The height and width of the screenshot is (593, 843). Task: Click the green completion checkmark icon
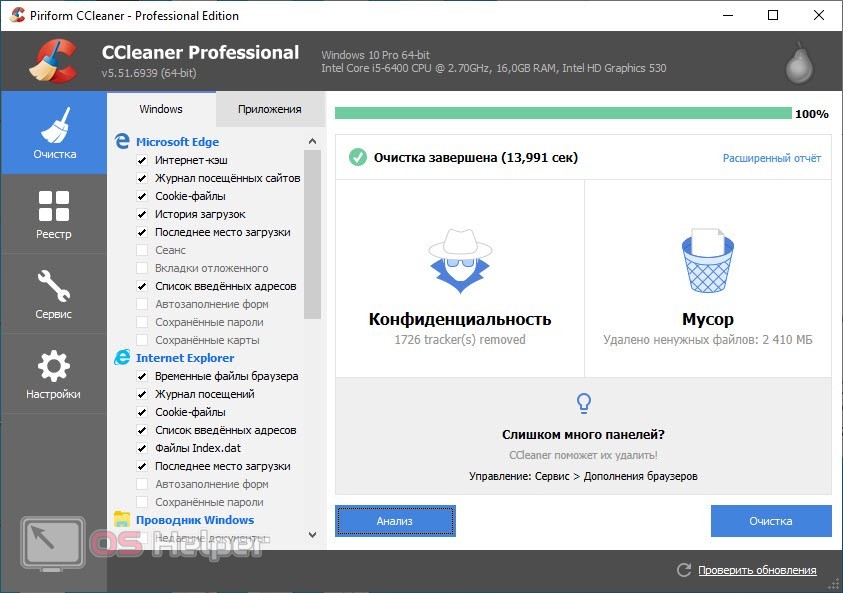pyautogui.click(x=358, y=157)
